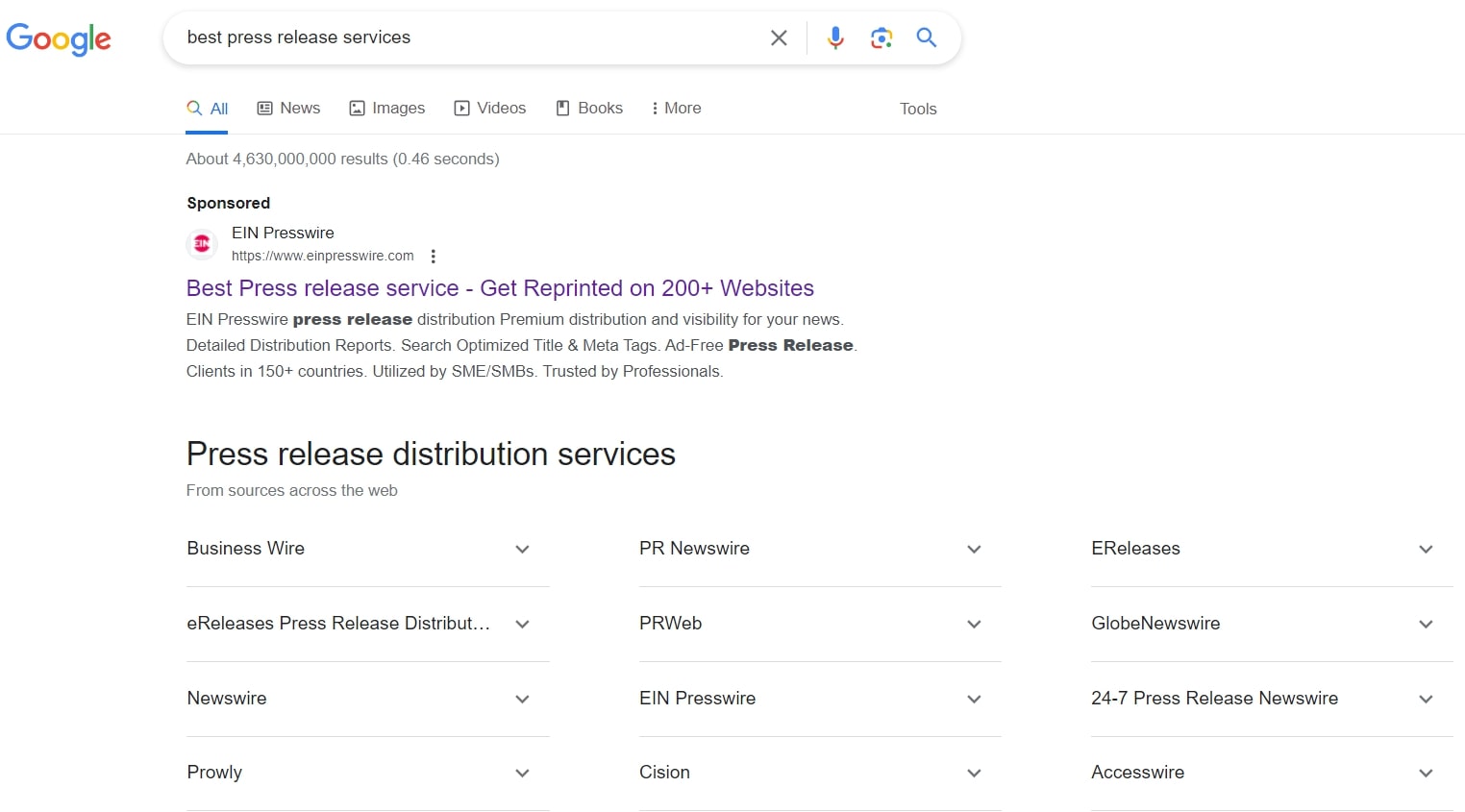Viewport: 1465px width, 812px height.
Task: Click EIN Presswire advertiser name
Action: pos(283,233)
